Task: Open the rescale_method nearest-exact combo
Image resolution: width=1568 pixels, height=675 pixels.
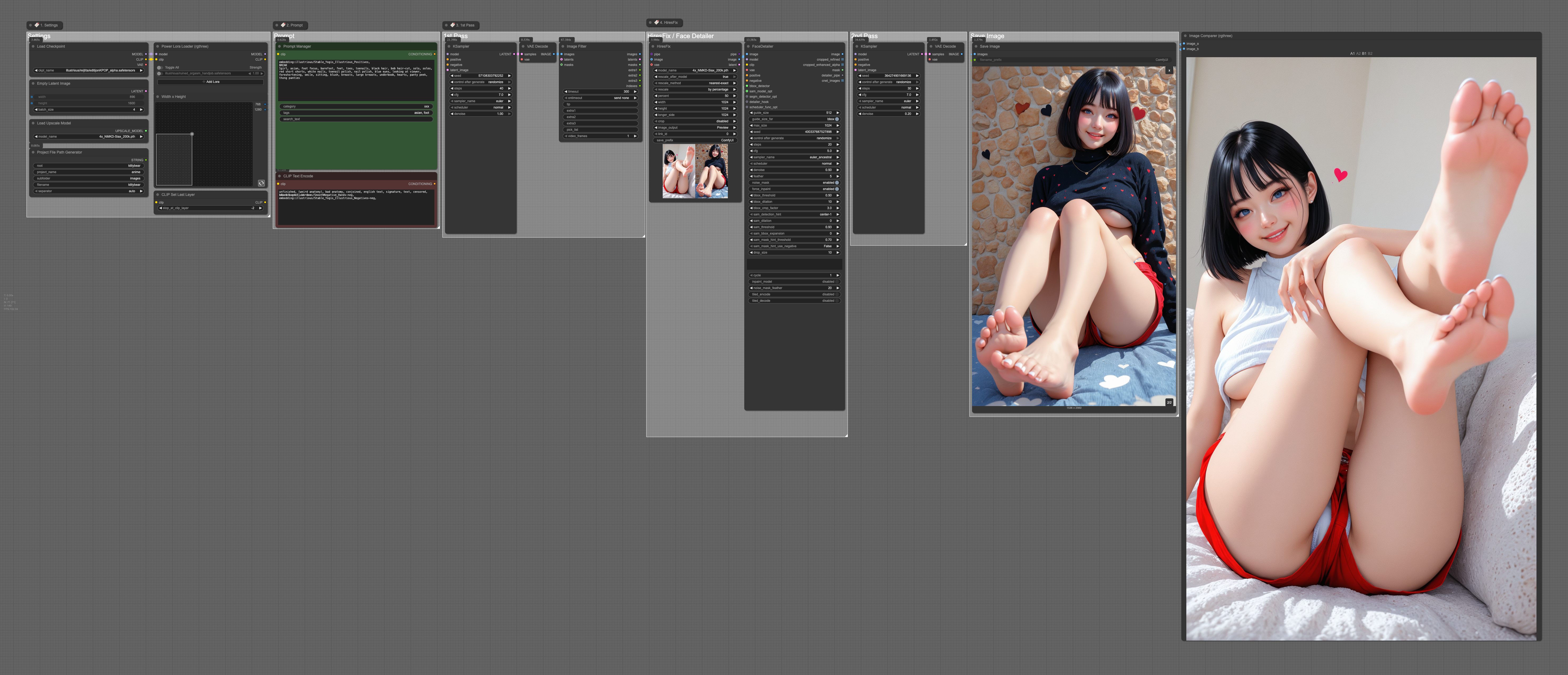Action: click(x=695, y=83)
